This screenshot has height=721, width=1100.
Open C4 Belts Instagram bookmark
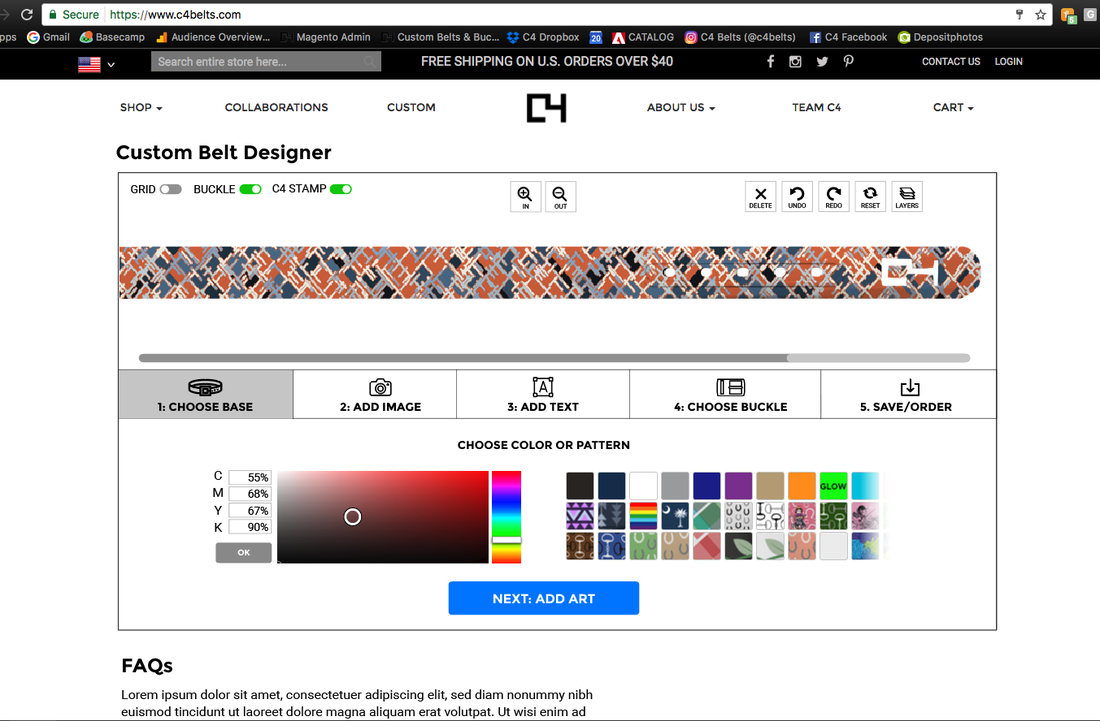pyautogui.click(x=740, y=37)
